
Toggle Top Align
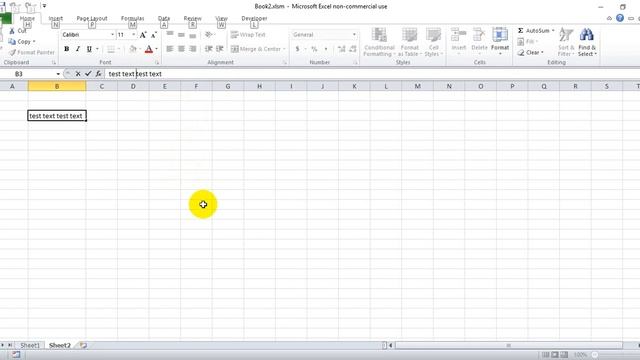coord(170,35)
